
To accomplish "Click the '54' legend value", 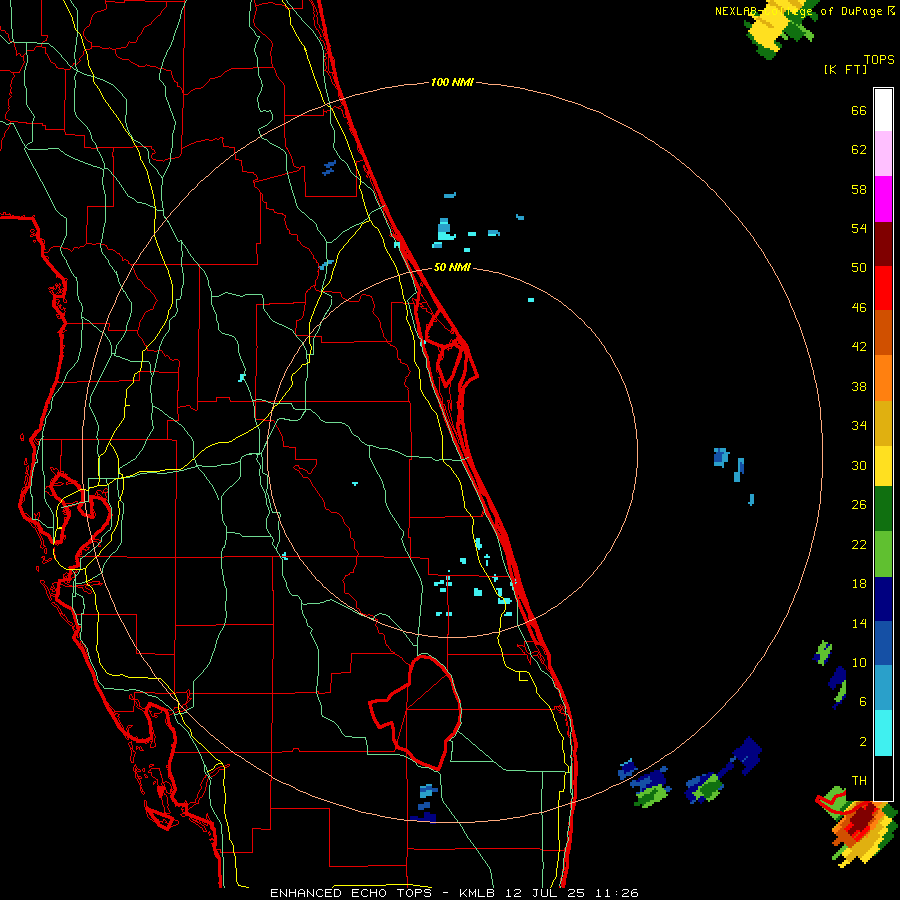I will click(x=859, y=228).
